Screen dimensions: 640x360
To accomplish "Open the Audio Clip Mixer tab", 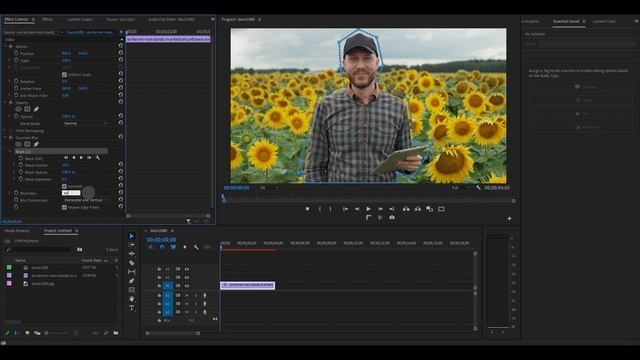I will 171,19.
